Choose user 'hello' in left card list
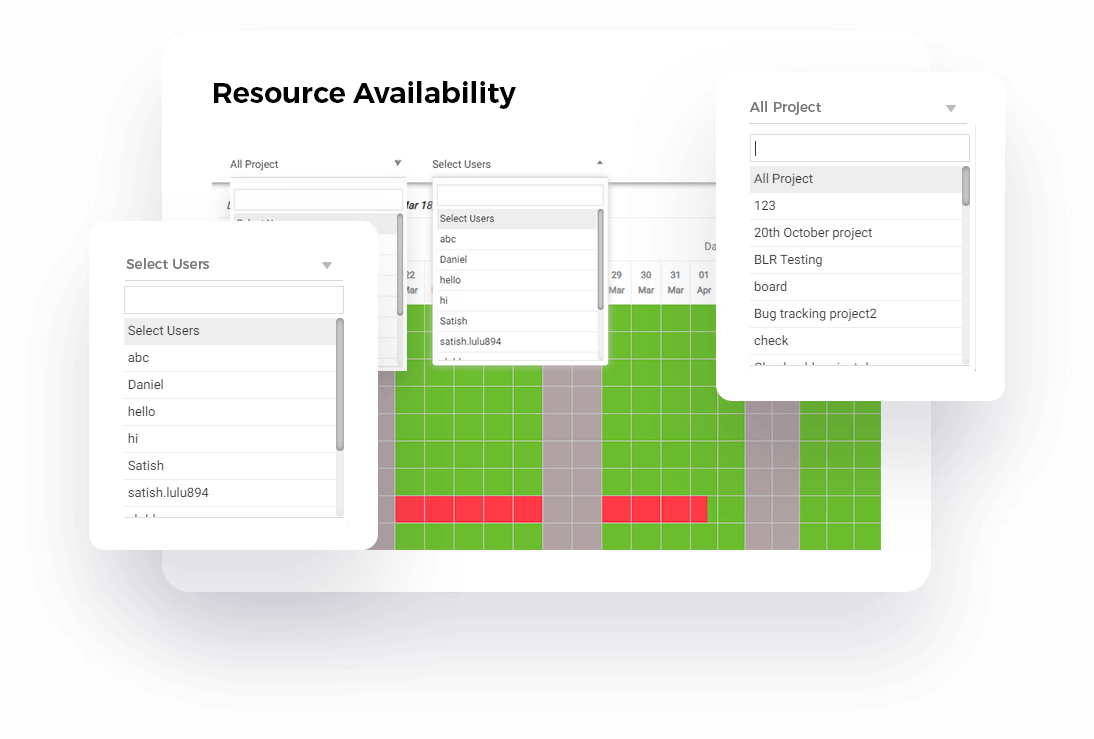The width and height of the screenshot is (1094, 739). pyautogui.click(x=230, y=412)
